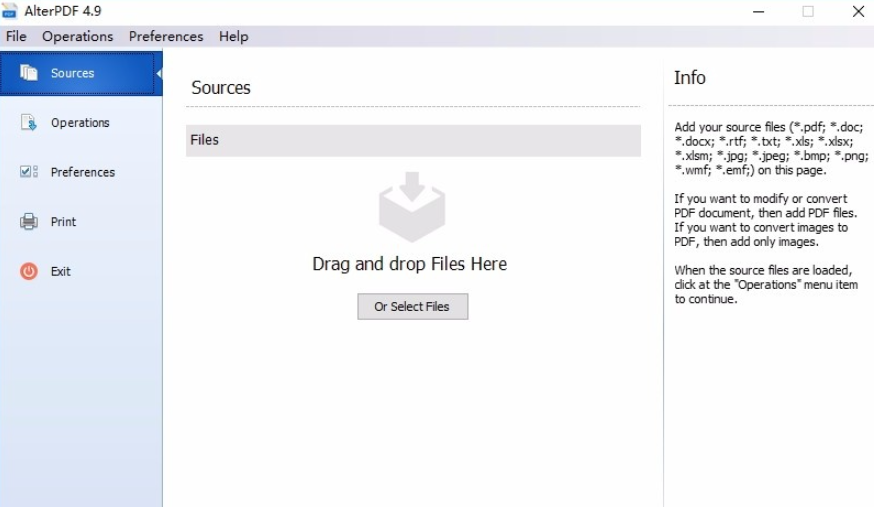
Task: Open the Help menu
Action: click(234, 36)
